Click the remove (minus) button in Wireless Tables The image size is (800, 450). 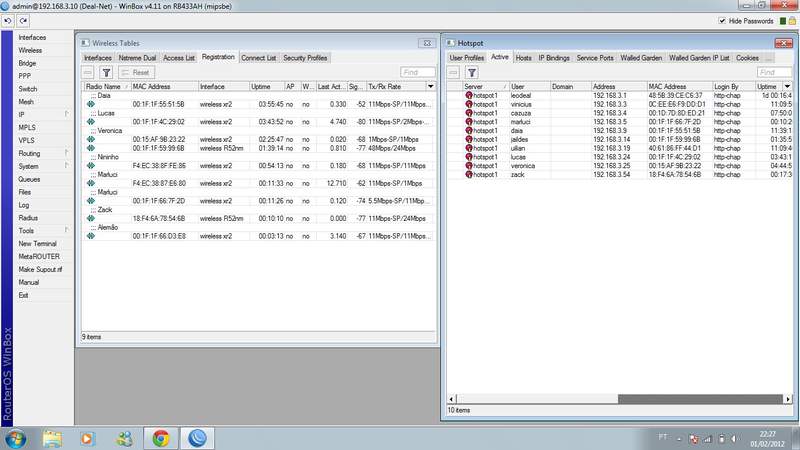pos(88,72)
